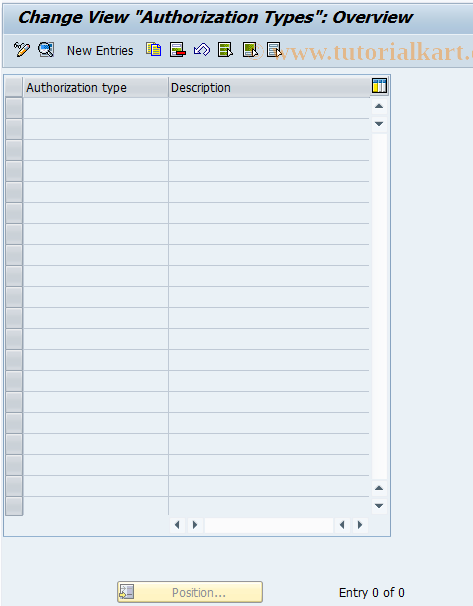This screenshot has height=606, width=473.
Task: Click the Authorization type column header
Action: click(96, 87)
